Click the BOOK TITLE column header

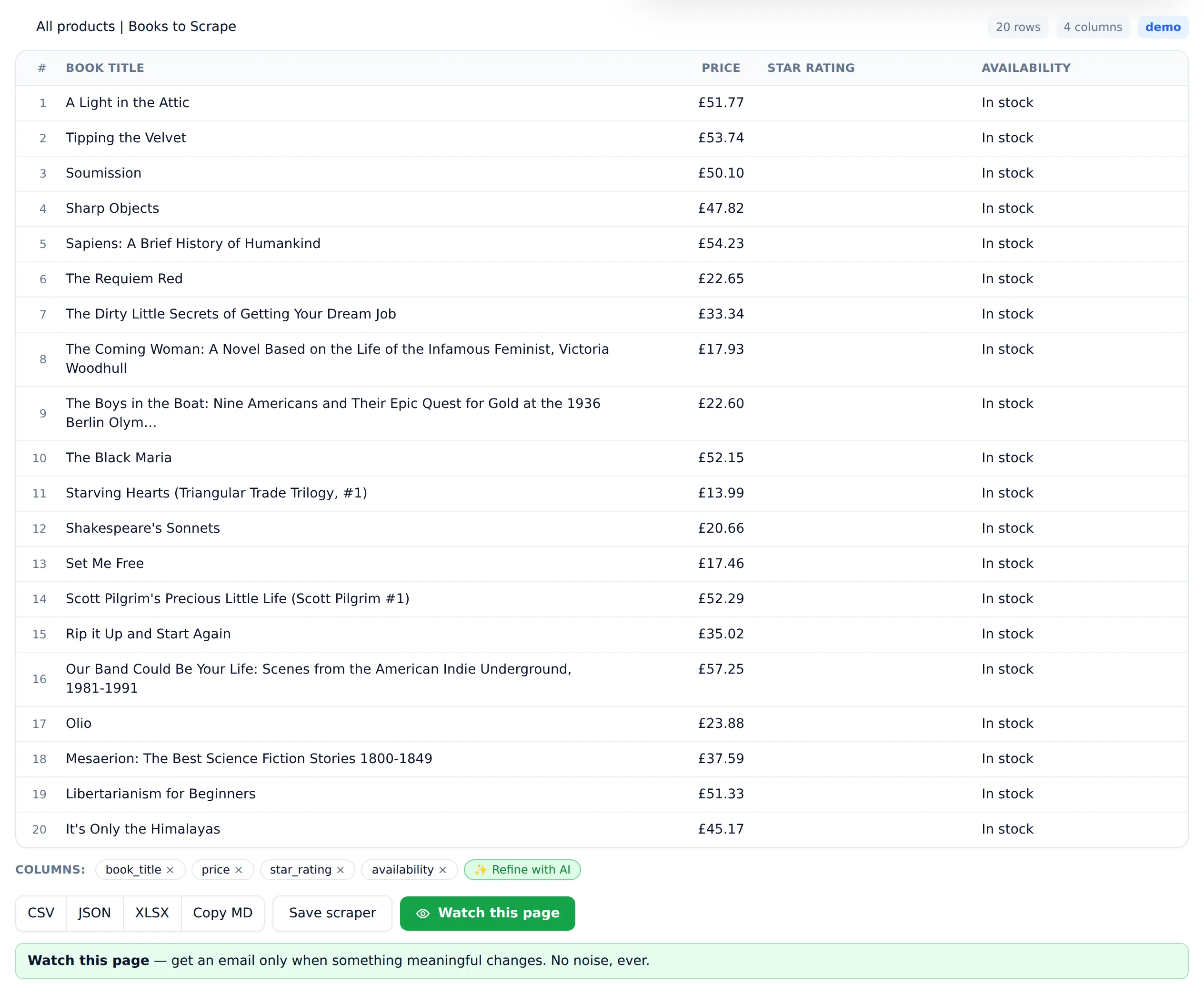point(105,68)
